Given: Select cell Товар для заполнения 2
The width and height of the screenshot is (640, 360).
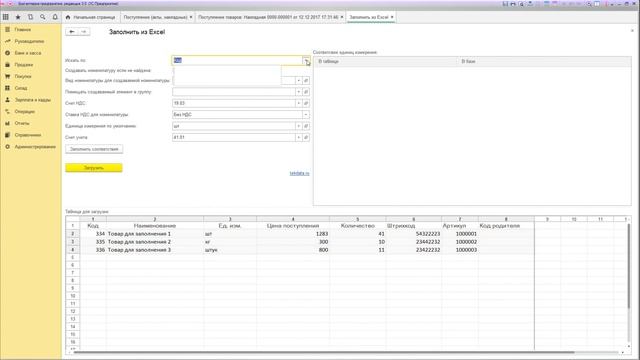Looking at the screenshot, I should [x=155, y=242].
